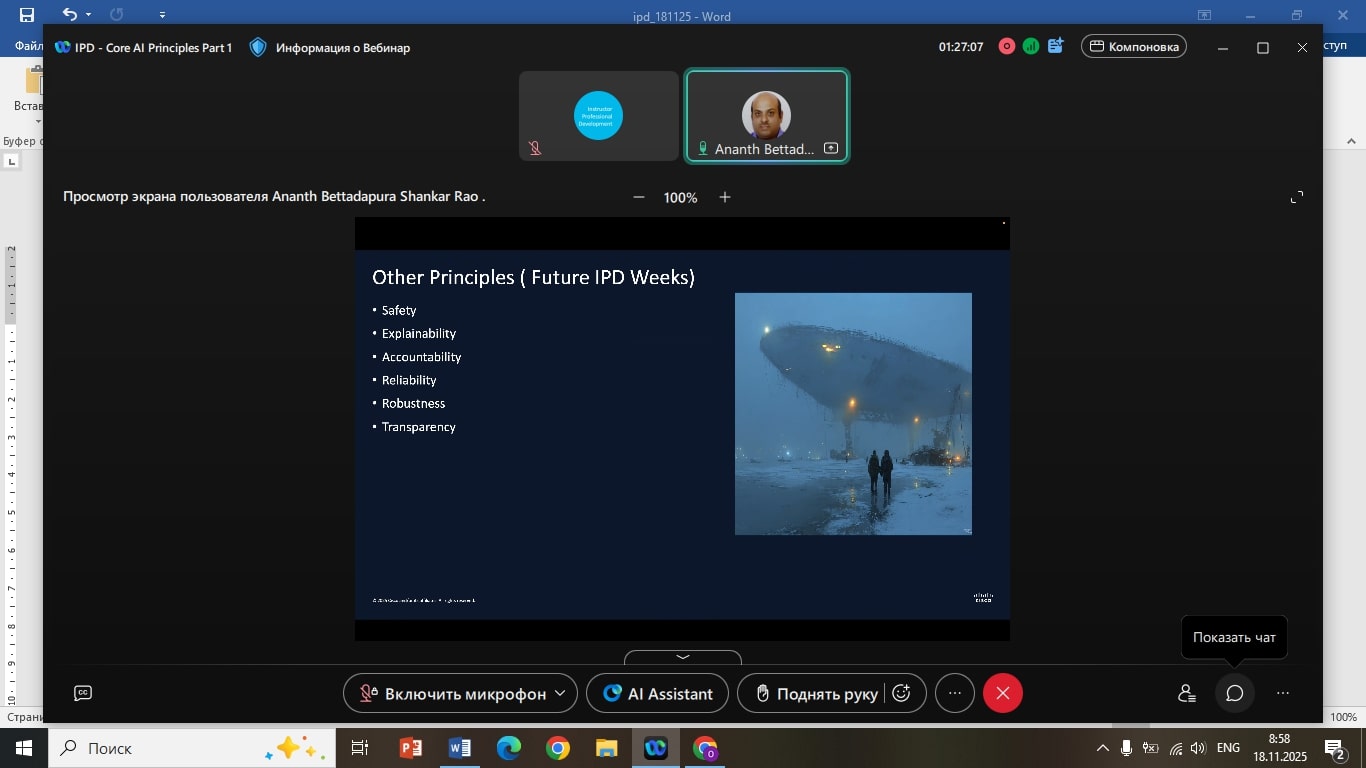
Task: Open the participants list icon
Action: [1186, 693]
